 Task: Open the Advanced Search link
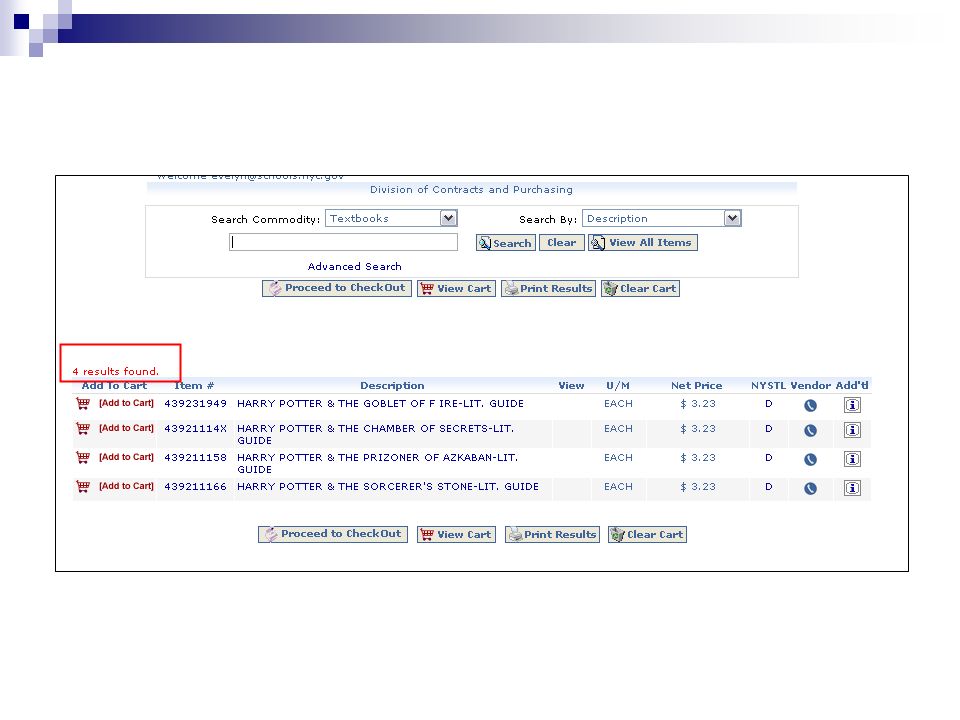(x=354, y=266)
